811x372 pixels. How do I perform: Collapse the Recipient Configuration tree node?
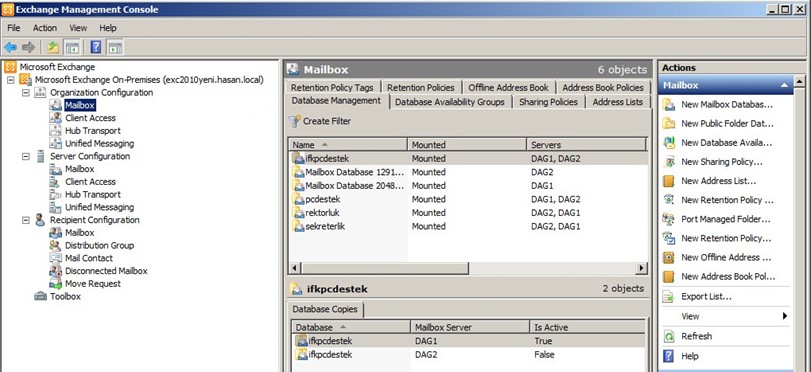click(x=26, y=220)
